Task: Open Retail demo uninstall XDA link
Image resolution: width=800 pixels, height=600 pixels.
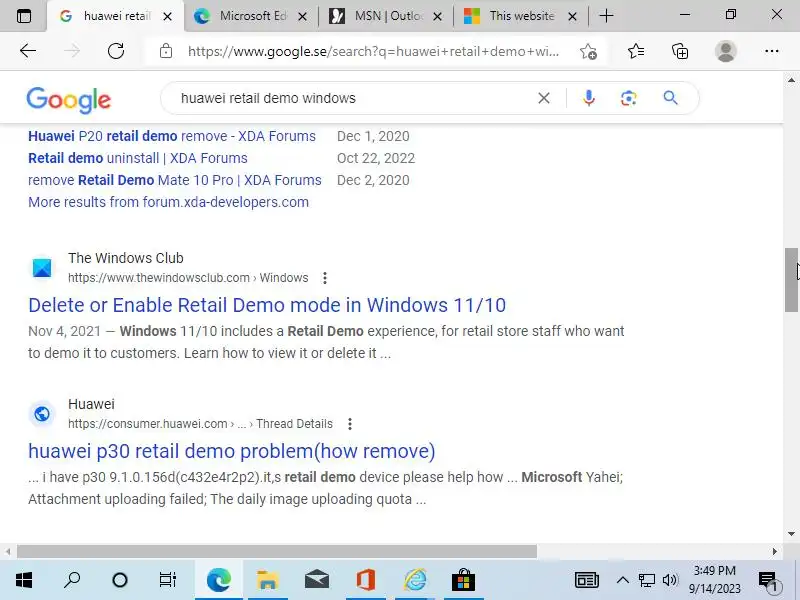Action: (x=138, y=158)
